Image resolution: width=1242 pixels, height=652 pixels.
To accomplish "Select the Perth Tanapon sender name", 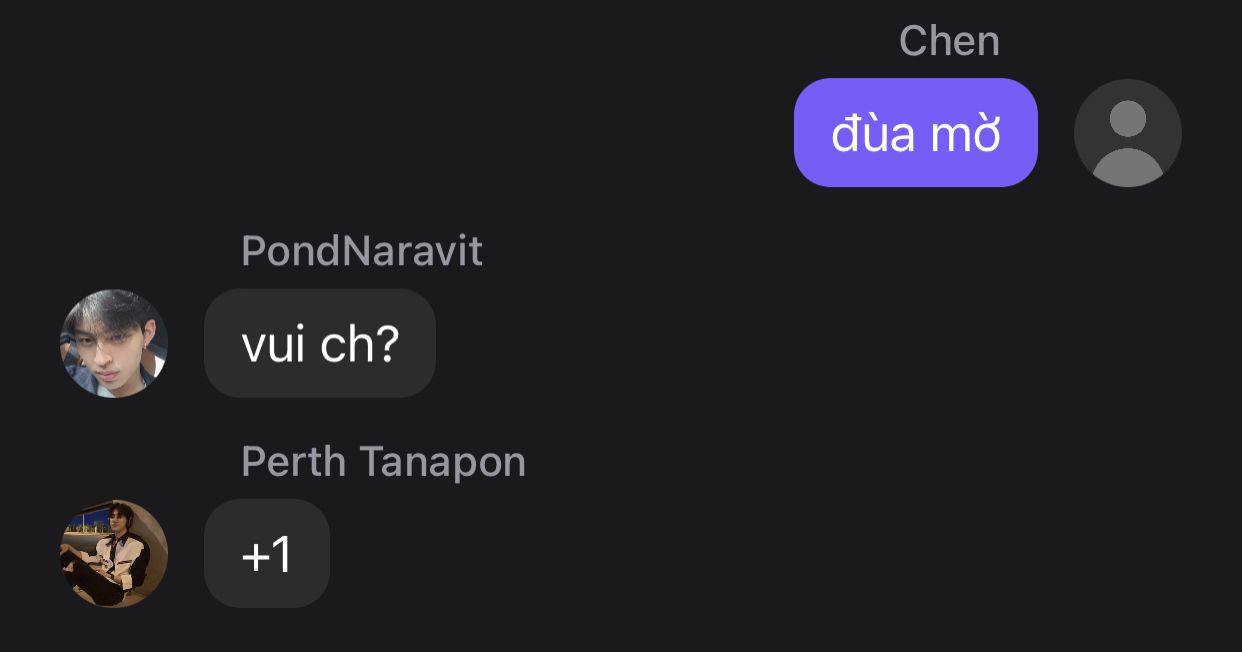I will pyautogui.click(x=383, y=461).
